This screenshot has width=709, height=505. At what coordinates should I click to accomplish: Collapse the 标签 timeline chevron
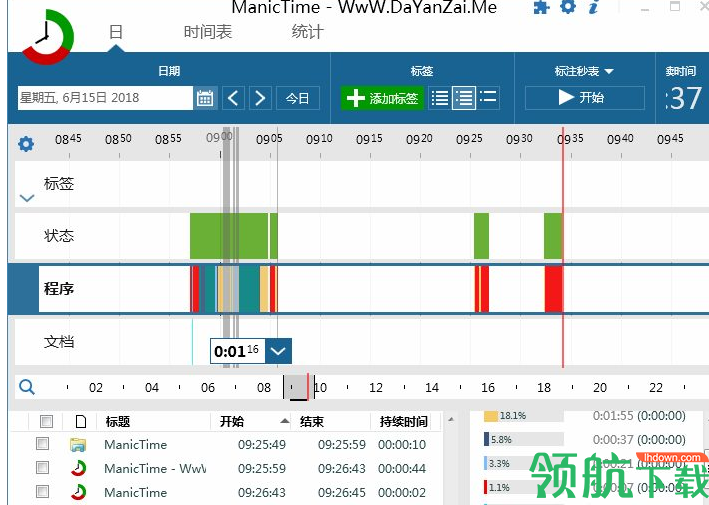27,198
